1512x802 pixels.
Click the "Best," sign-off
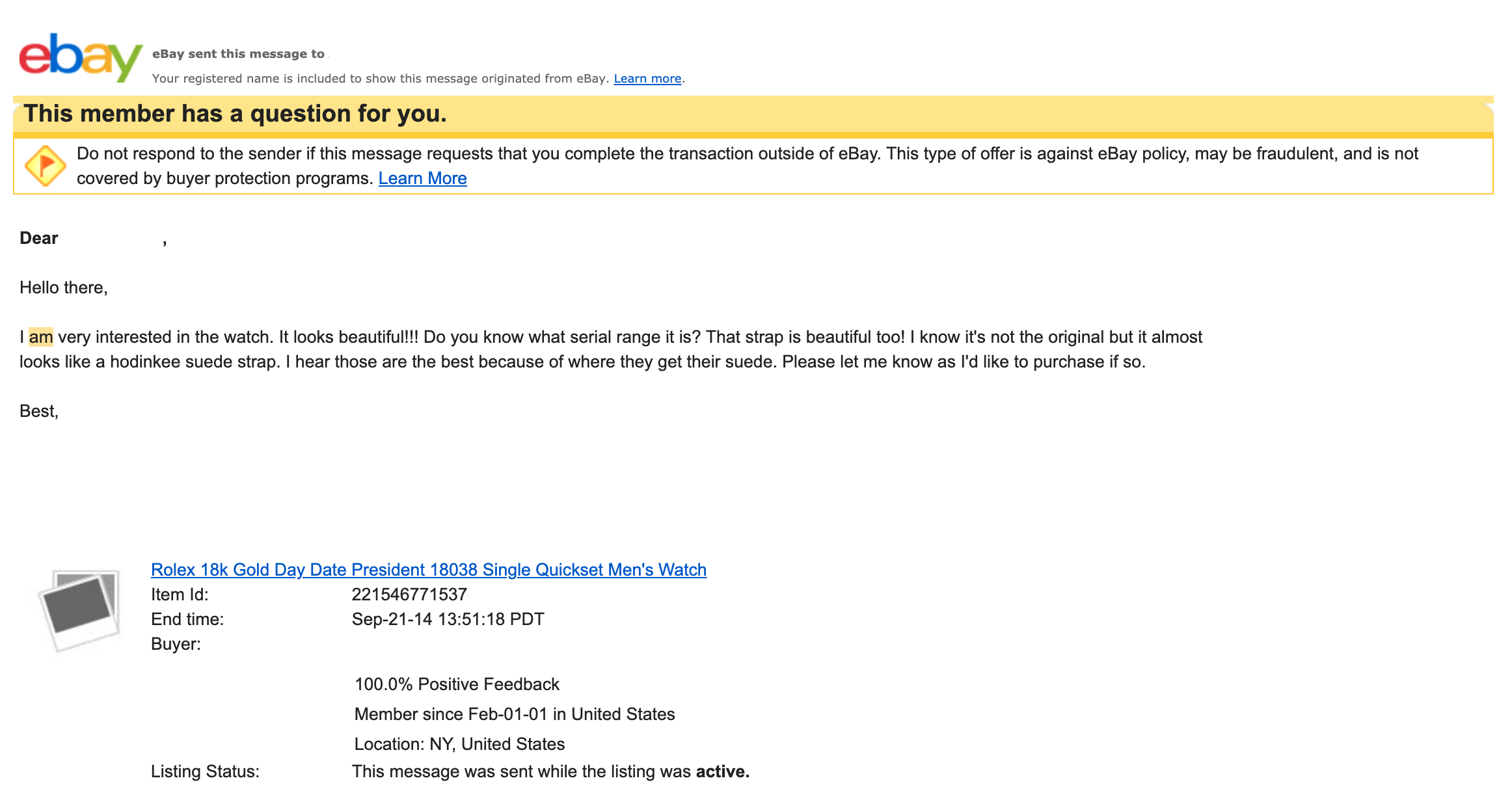click(x=39, y=411)
